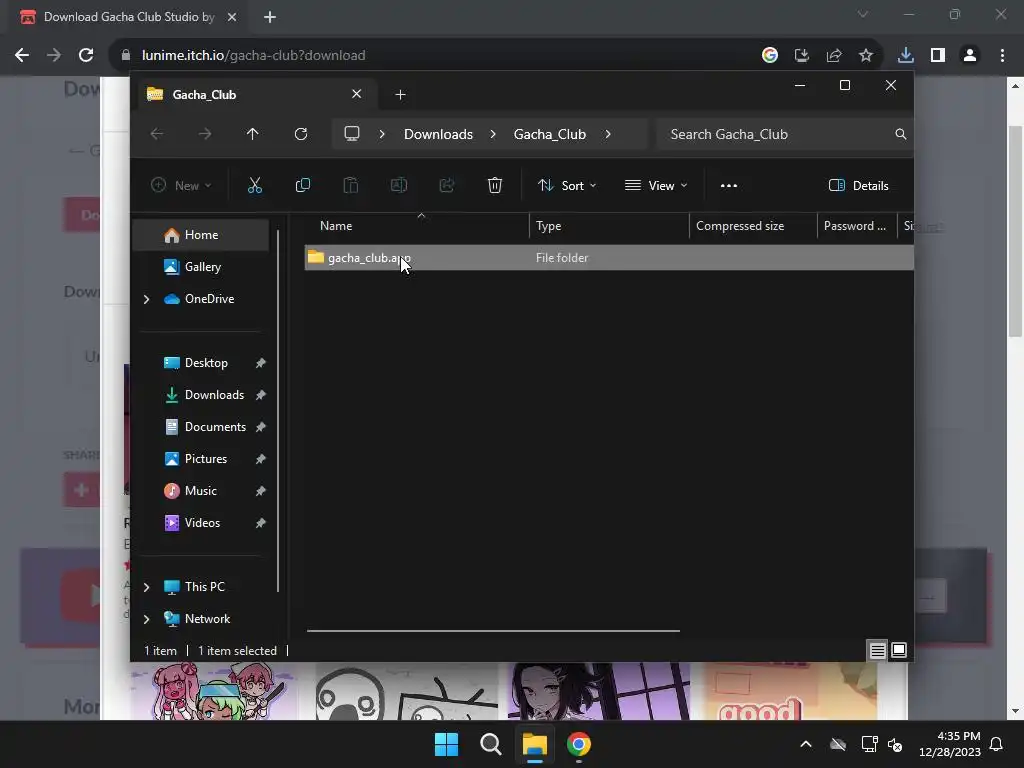The image size is (1024, 768).
Task: Toggle the Details pane button
Action: coord(858,185)
